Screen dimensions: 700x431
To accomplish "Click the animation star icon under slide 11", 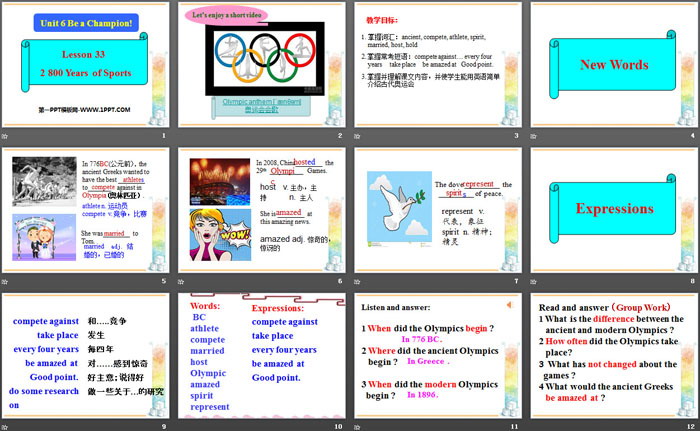I will click(x=358, y=427).
